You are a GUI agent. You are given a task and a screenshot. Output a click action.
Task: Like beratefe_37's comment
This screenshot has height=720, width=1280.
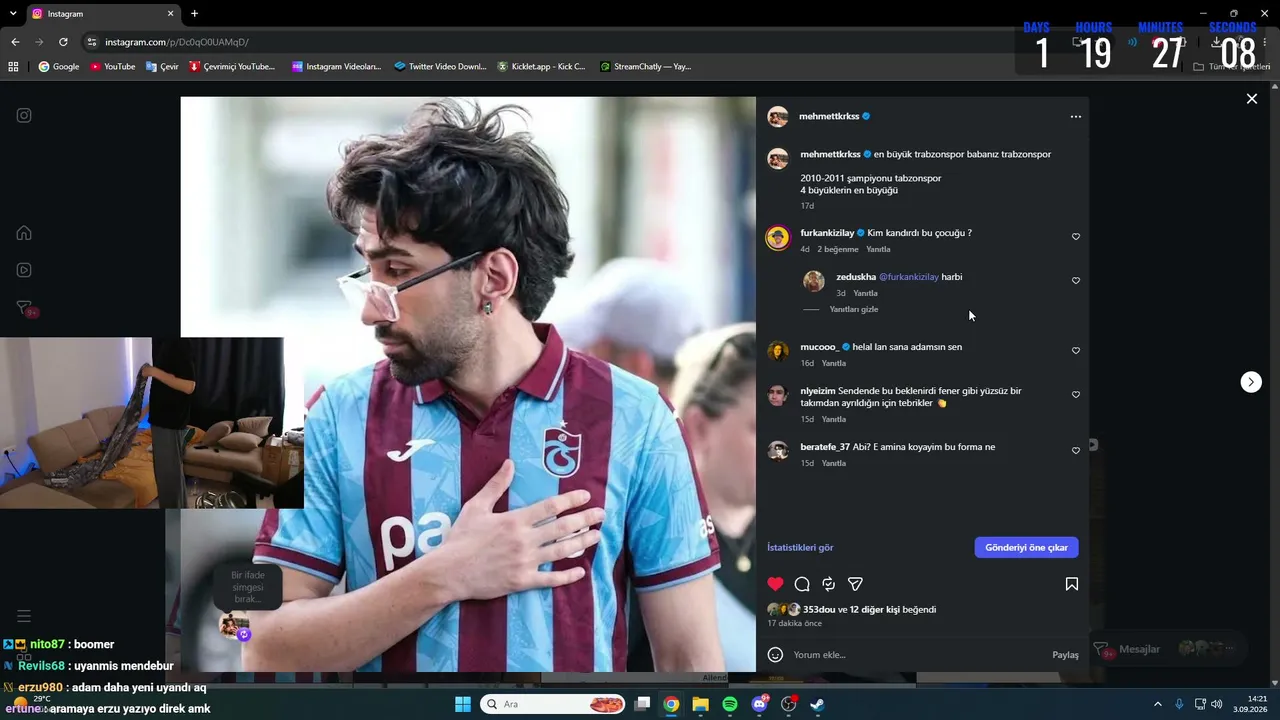pyautogui.click(x=1076, y=451)
